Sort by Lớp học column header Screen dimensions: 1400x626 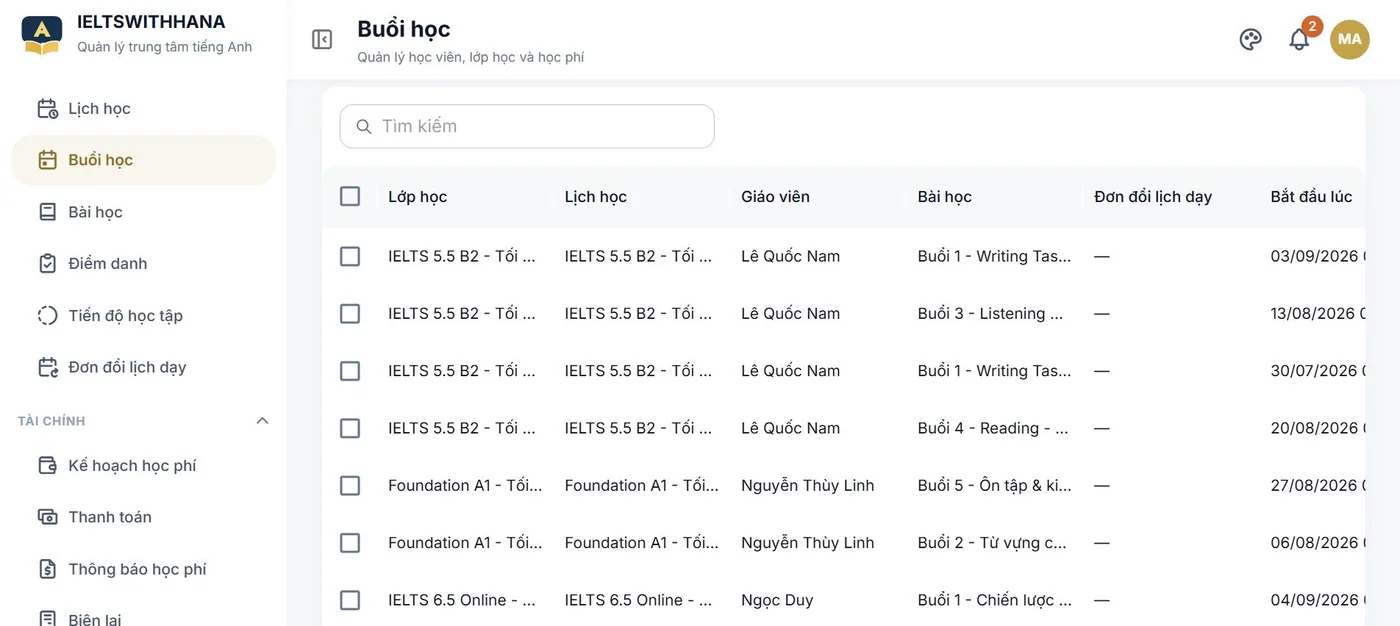[417, 197]
